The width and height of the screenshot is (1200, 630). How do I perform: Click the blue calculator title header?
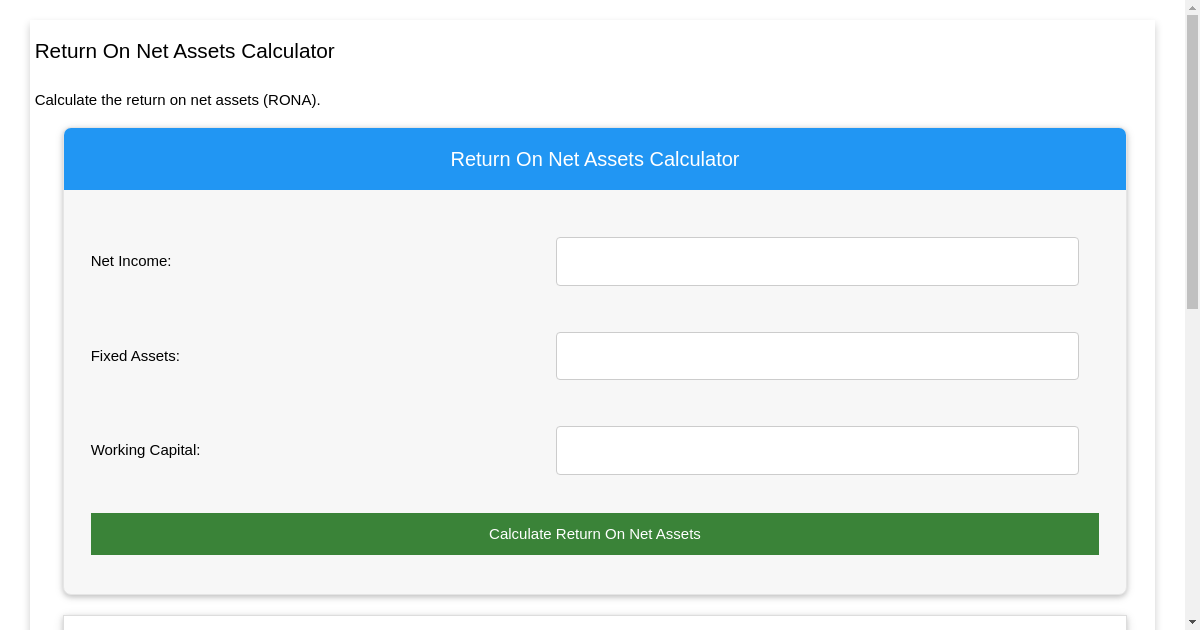click(x=594, y=159)
